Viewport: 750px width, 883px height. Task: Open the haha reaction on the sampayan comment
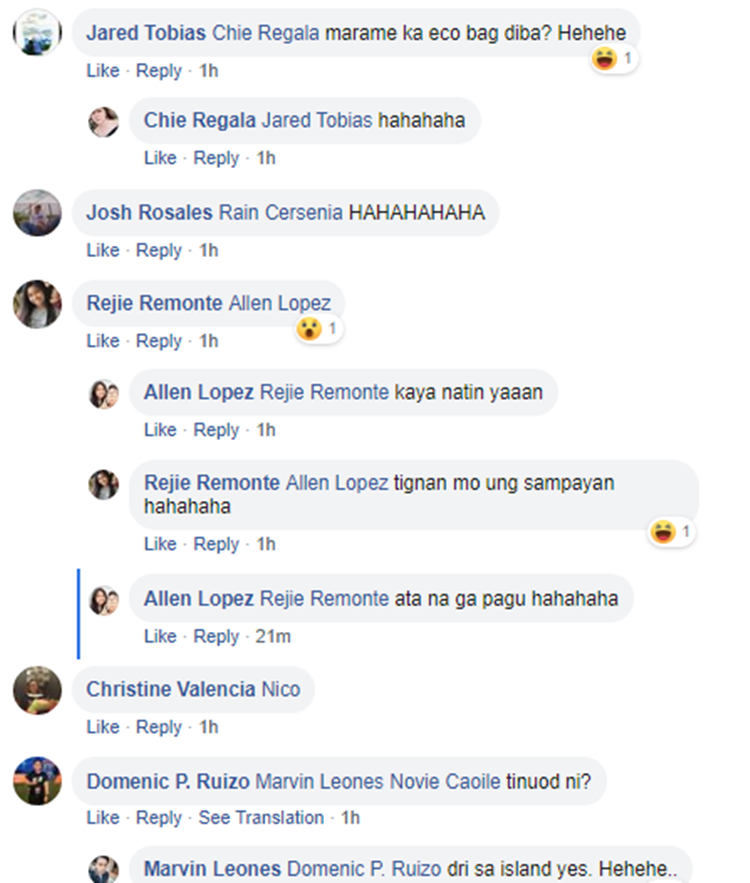tap(672, 532)
